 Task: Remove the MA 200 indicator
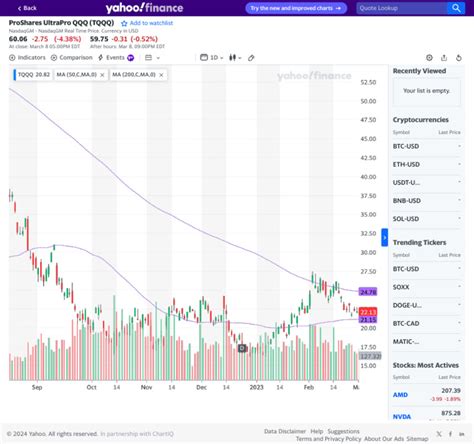coord(161,75)
